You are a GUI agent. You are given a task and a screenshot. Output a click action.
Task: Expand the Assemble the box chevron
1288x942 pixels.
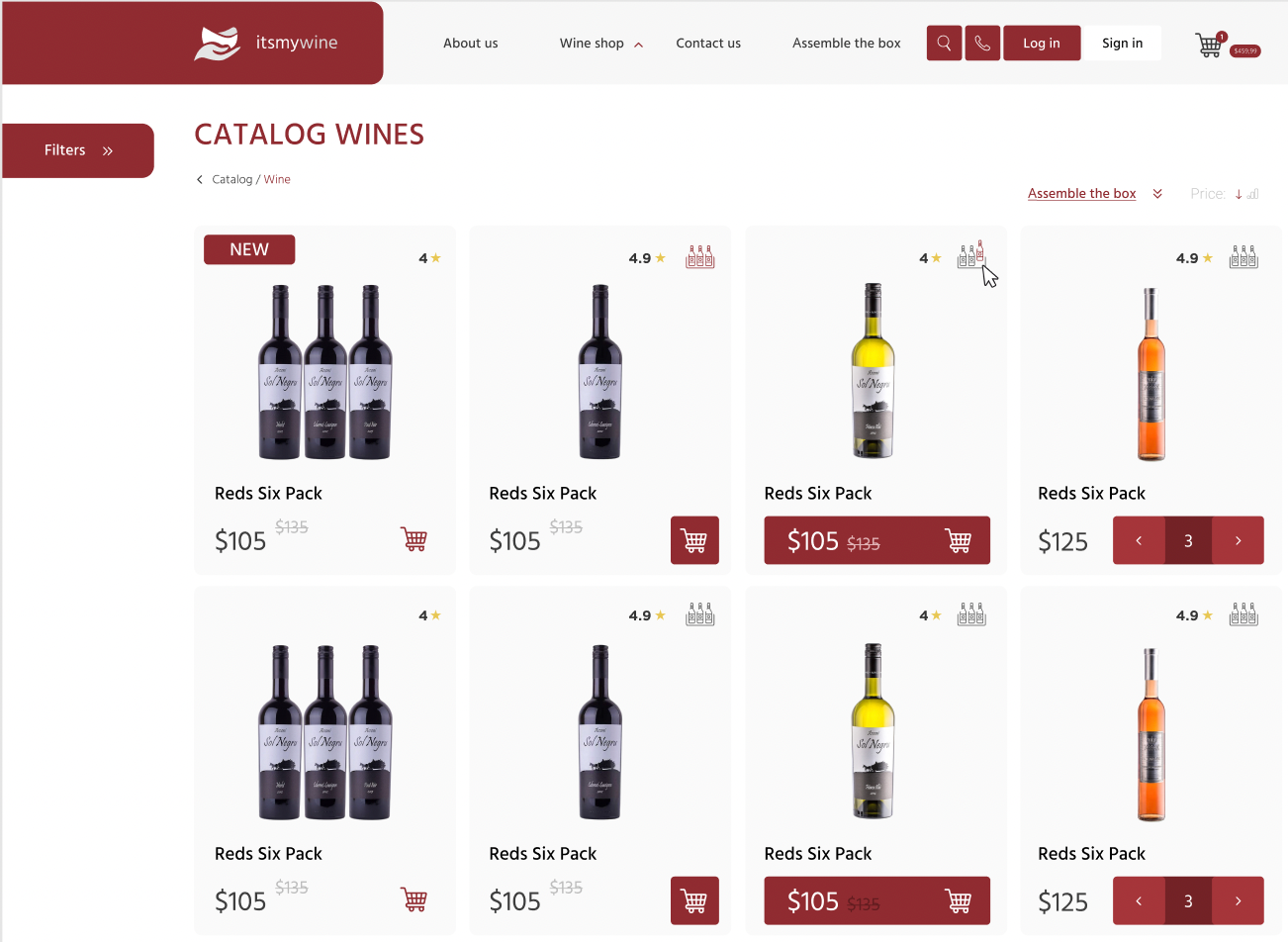[x=1157, y=194]
